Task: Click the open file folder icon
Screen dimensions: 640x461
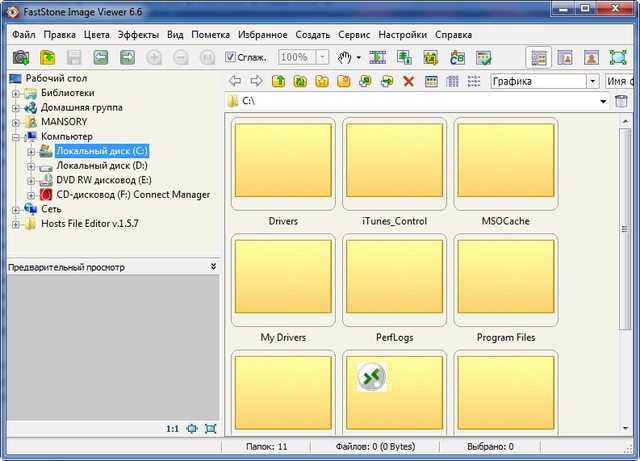Action: point(47,58)
